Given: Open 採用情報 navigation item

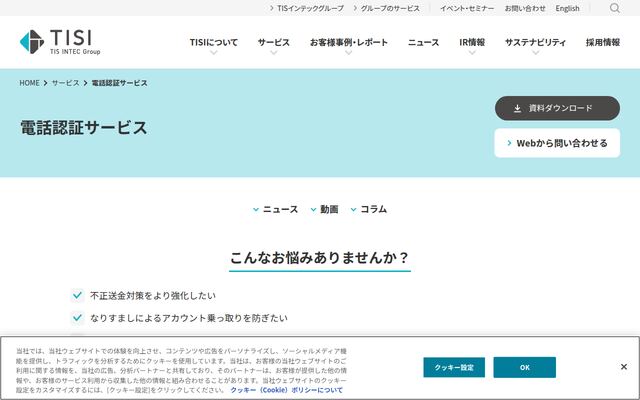Looking at the screenshot, I should pos(603,42).
